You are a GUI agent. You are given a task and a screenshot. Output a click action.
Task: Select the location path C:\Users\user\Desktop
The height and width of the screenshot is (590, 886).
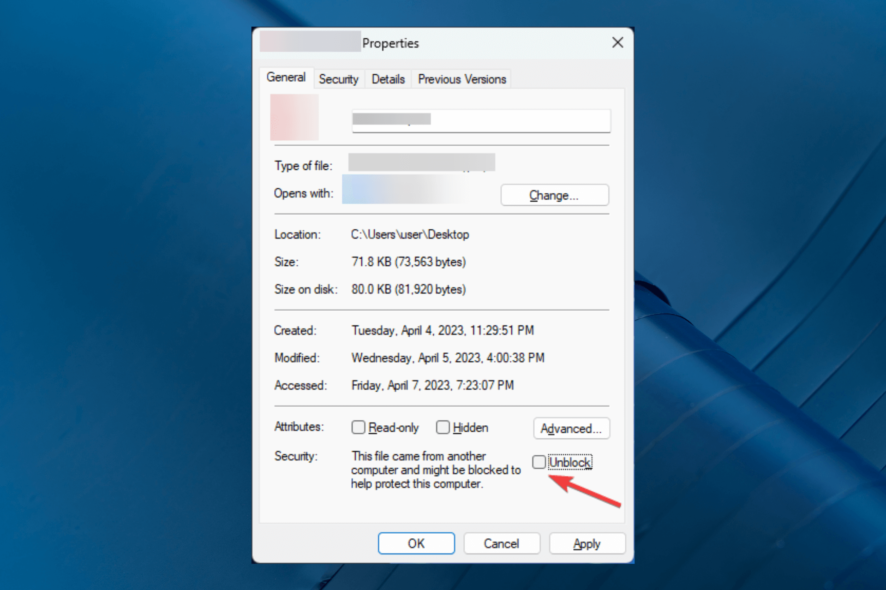[410, 235]
